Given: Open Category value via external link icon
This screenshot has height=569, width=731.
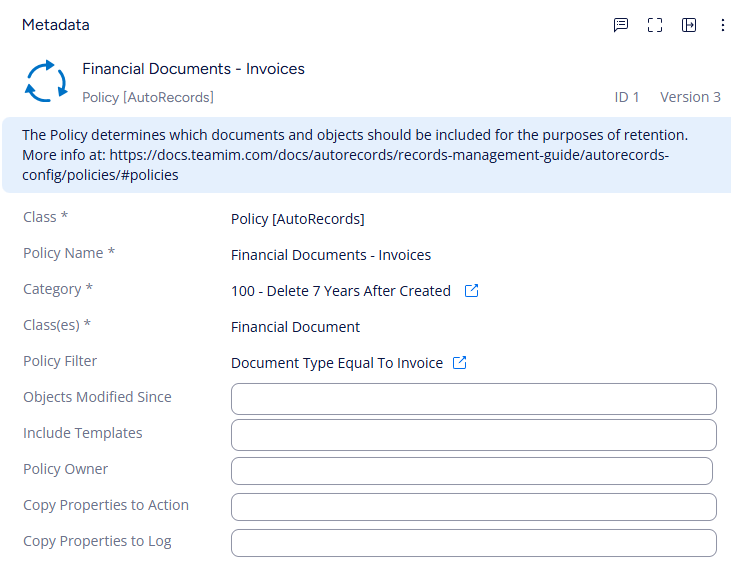Looking at the screenshot, I should [x=472, y=291].
